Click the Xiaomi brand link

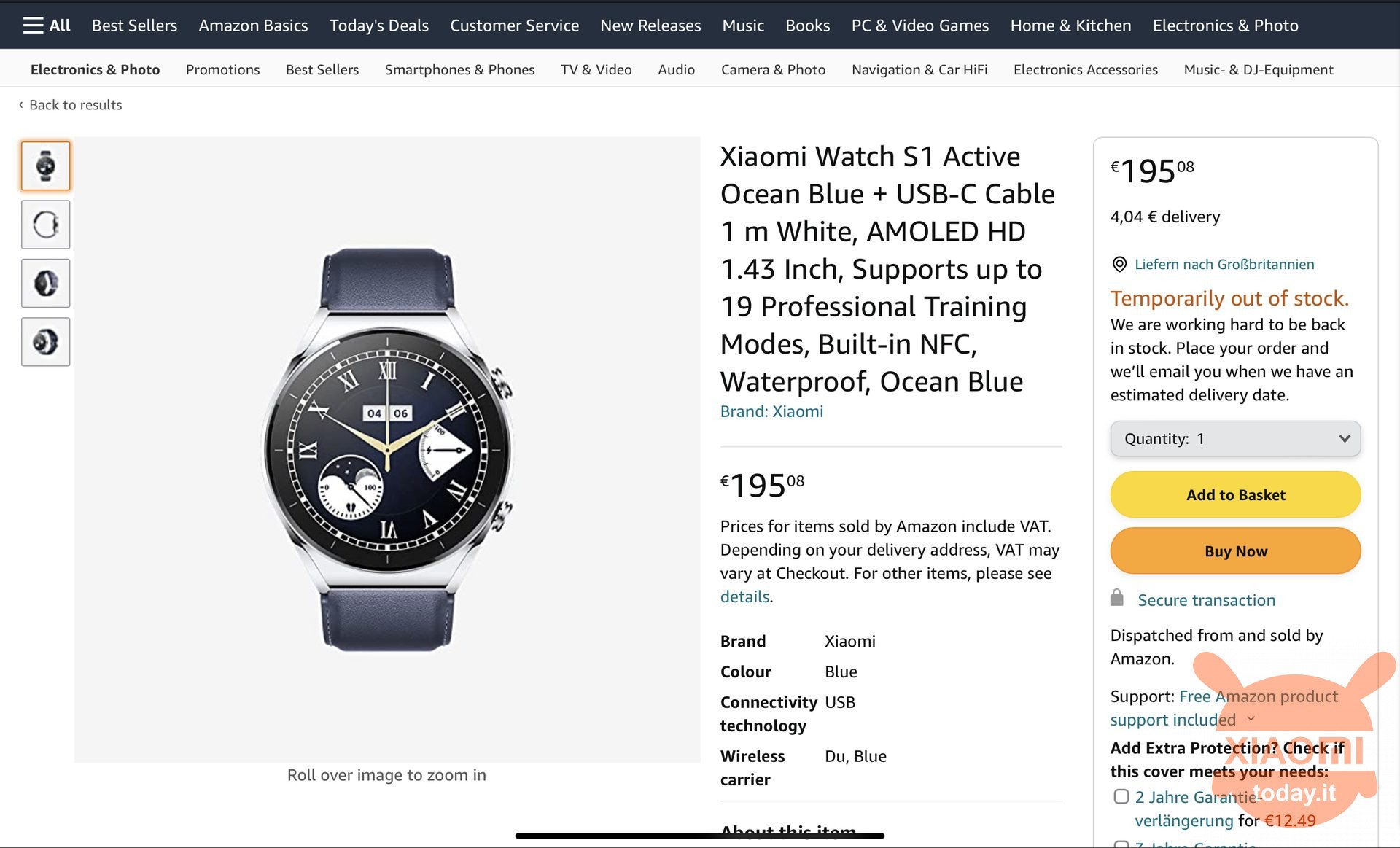[771, 411]
